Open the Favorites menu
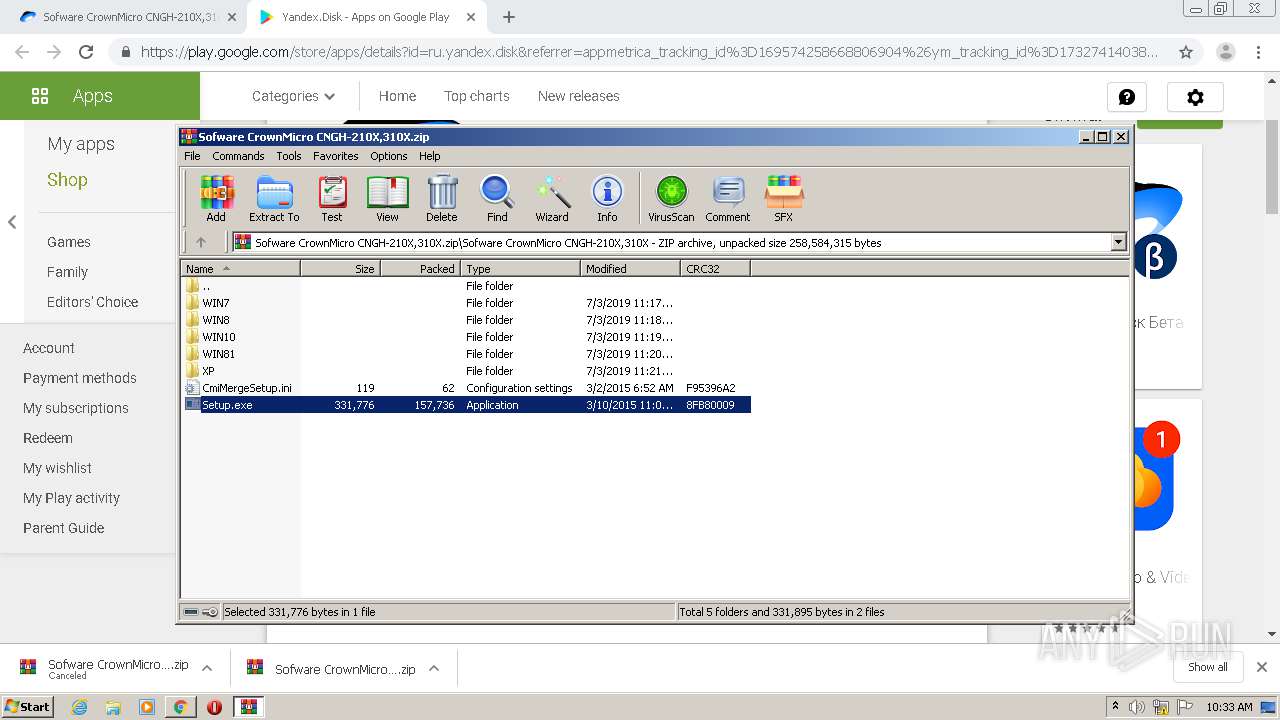This screenshot has width=1280, height=720. [x=336, y=156]
